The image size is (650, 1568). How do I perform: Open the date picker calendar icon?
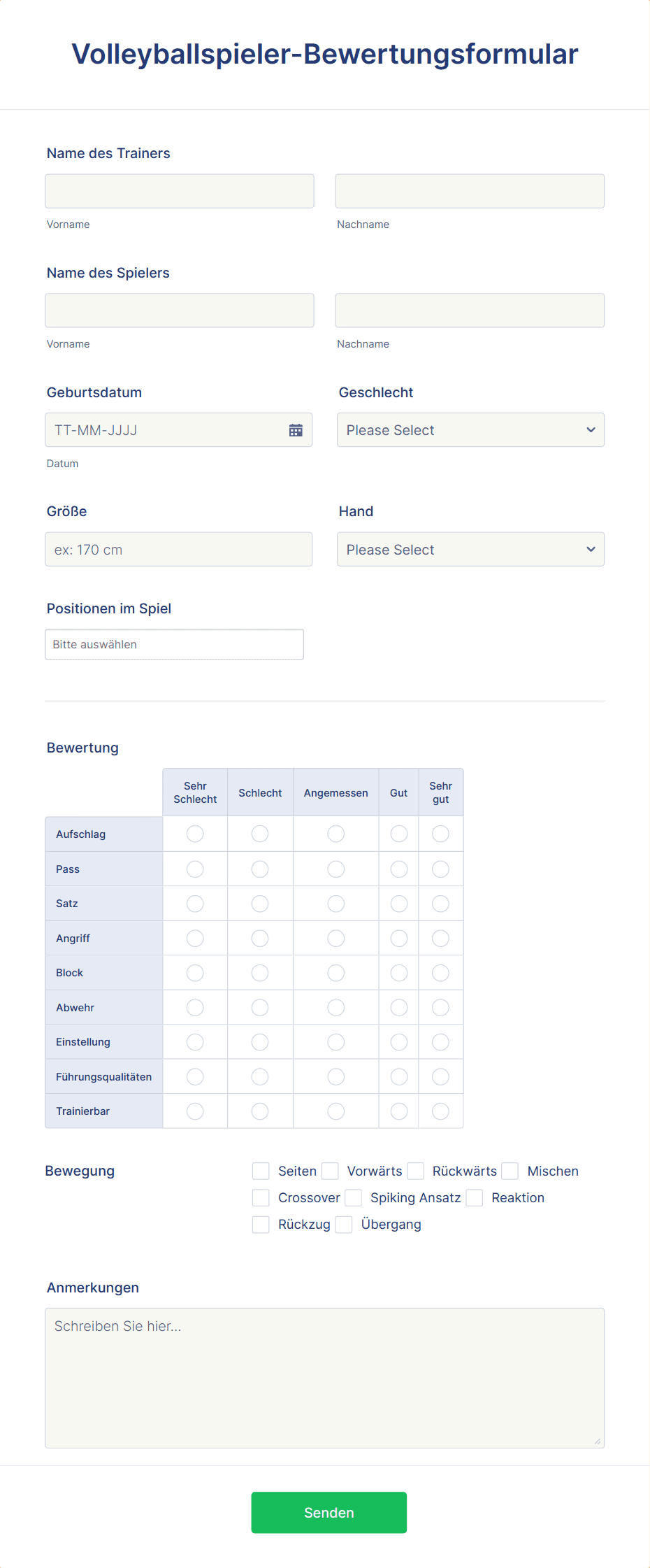pos(296,429)
